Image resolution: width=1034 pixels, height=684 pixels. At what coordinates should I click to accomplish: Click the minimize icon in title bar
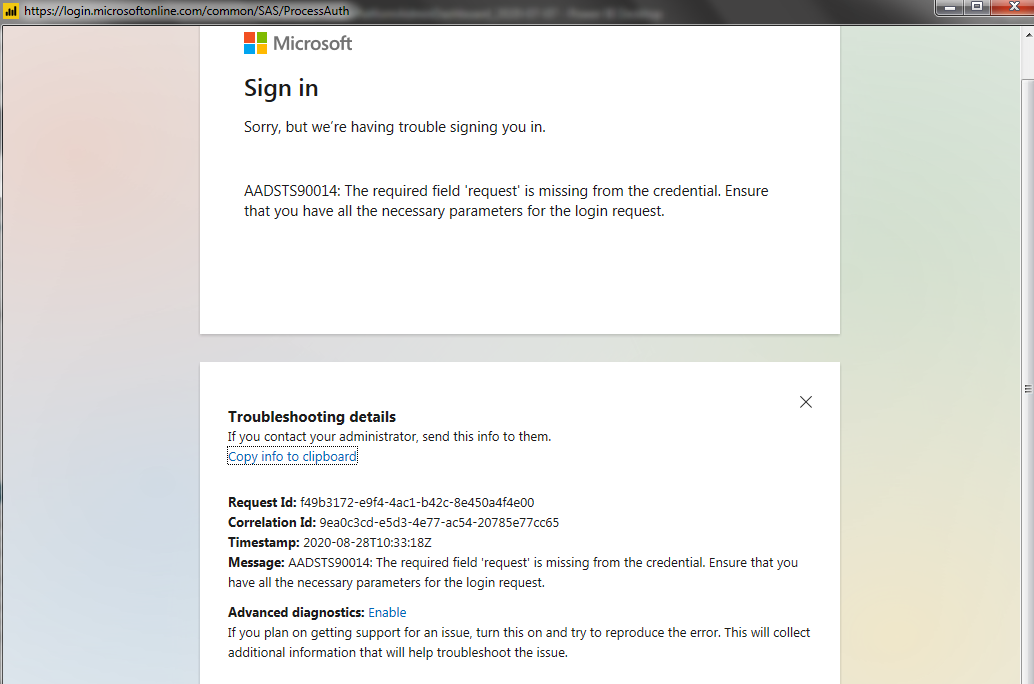[948, 7]
